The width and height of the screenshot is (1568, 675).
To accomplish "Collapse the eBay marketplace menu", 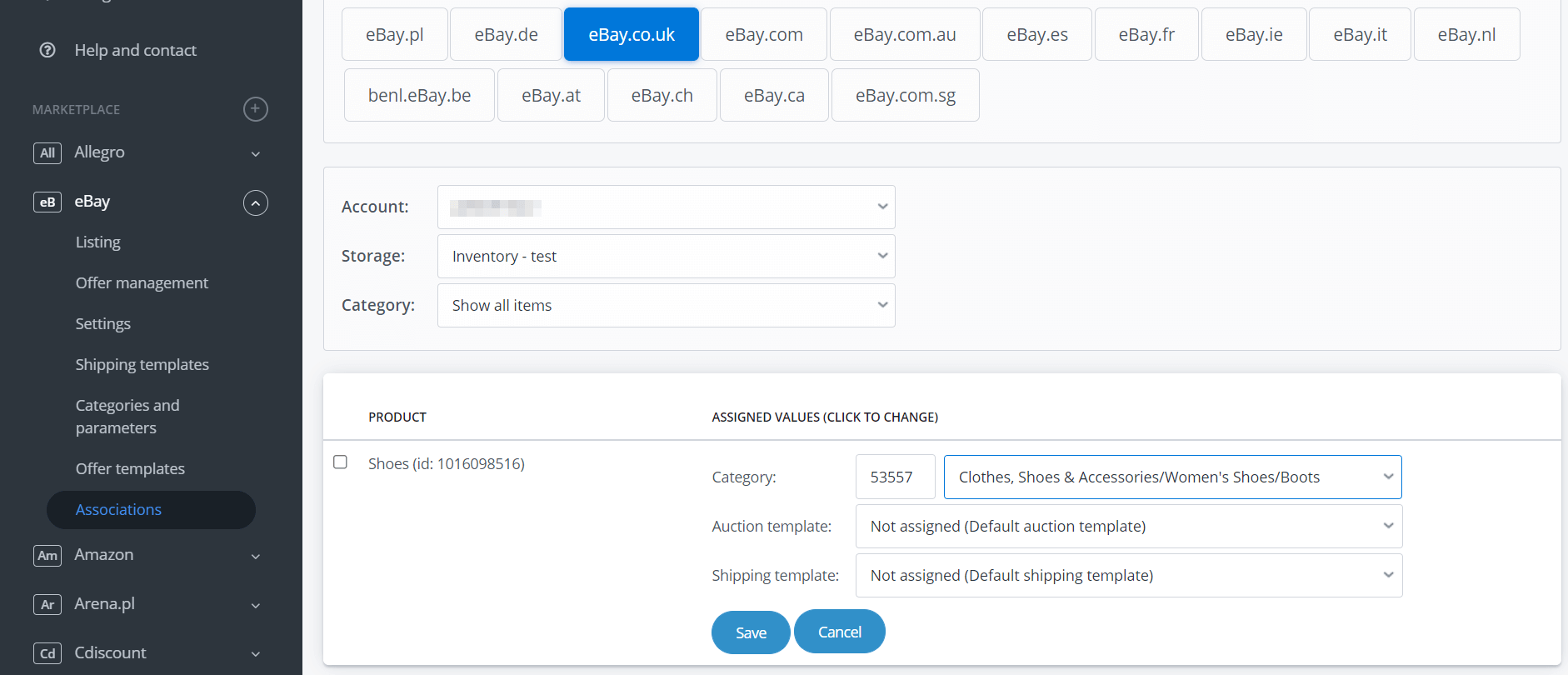I will click(256, 202).
